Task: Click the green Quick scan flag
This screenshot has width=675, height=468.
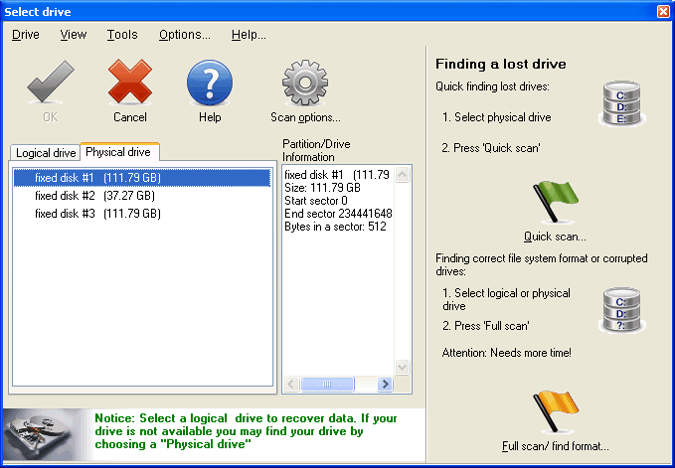Action: [555, 201]
